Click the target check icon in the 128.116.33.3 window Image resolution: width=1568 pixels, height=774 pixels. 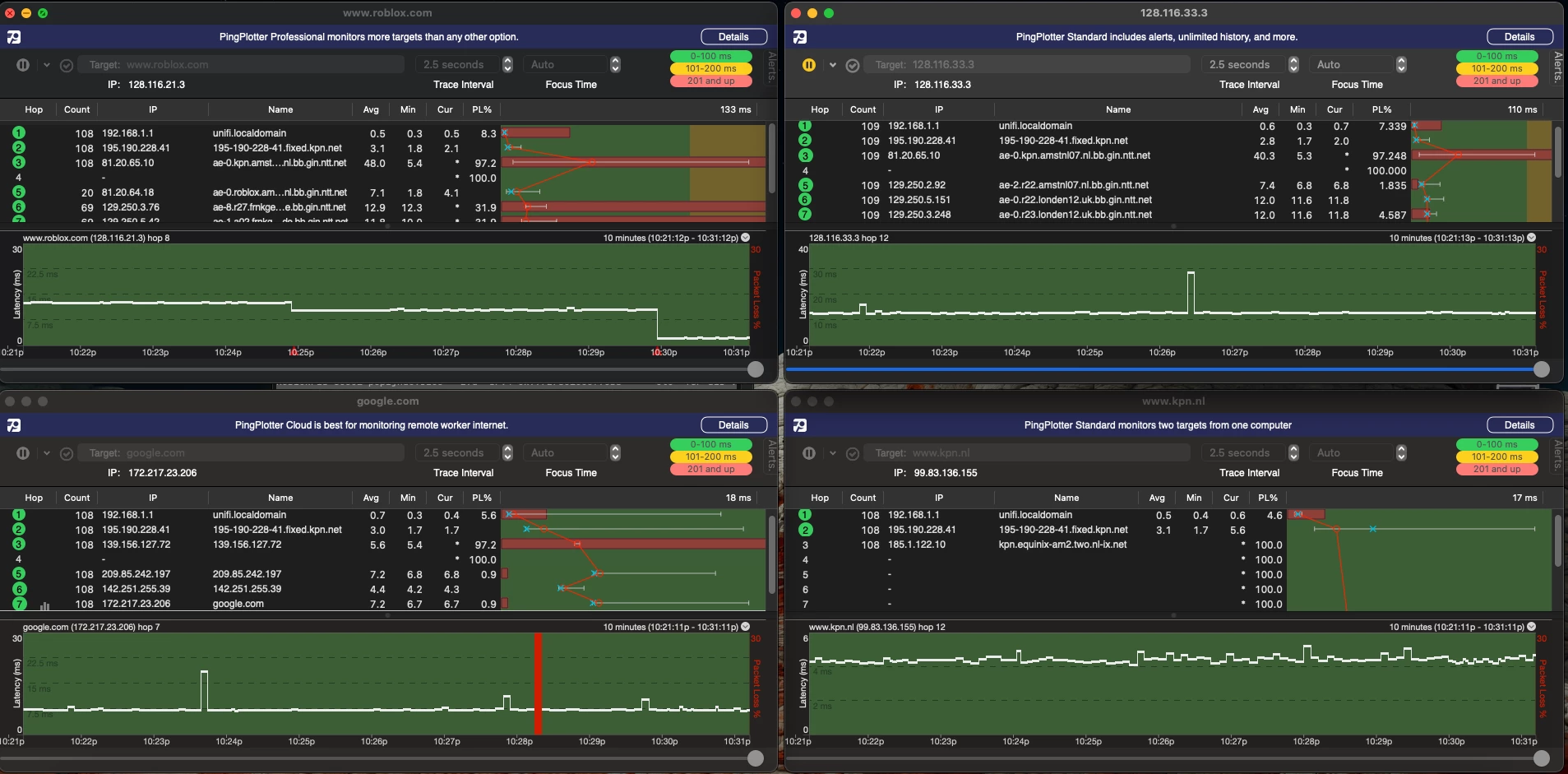(853, 65)
